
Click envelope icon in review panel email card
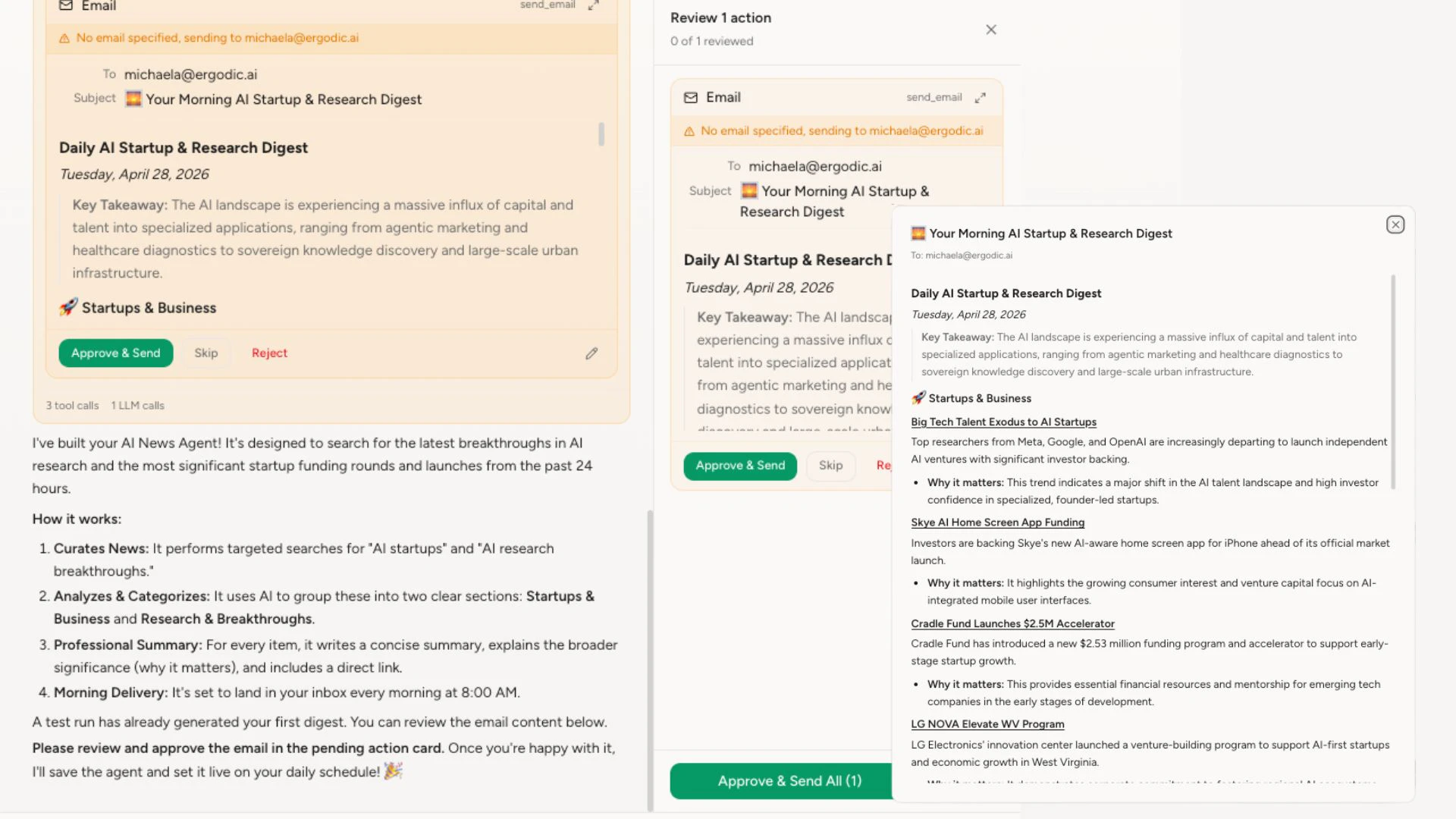point(691,98)
